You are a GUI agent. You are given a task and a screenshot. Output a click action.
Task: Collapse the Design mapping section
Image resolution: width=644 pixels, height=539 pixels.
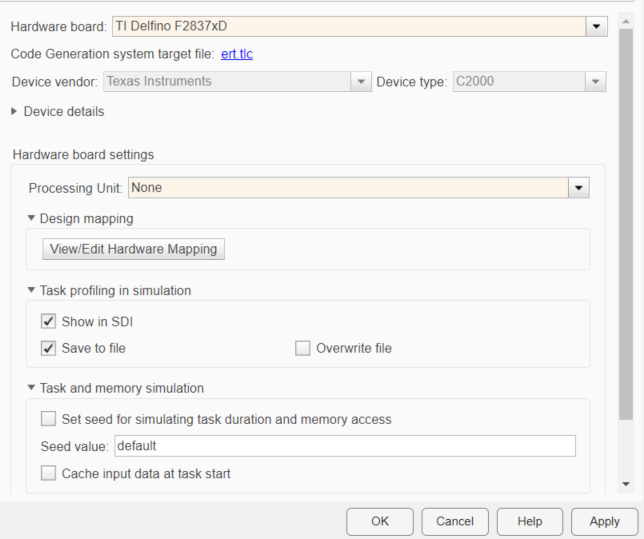click(x=32, y=218)
